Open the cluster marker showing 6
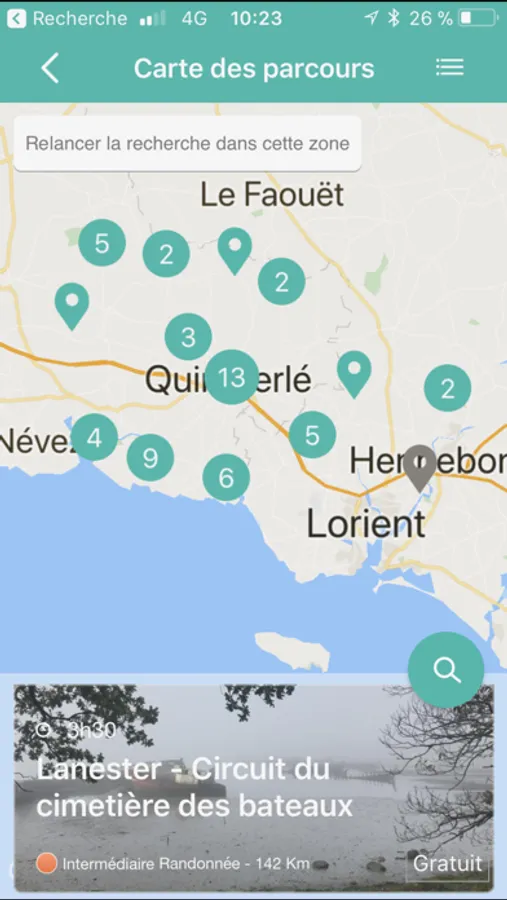The width and height of the screenshot is (507, 900). click(226, 478)
